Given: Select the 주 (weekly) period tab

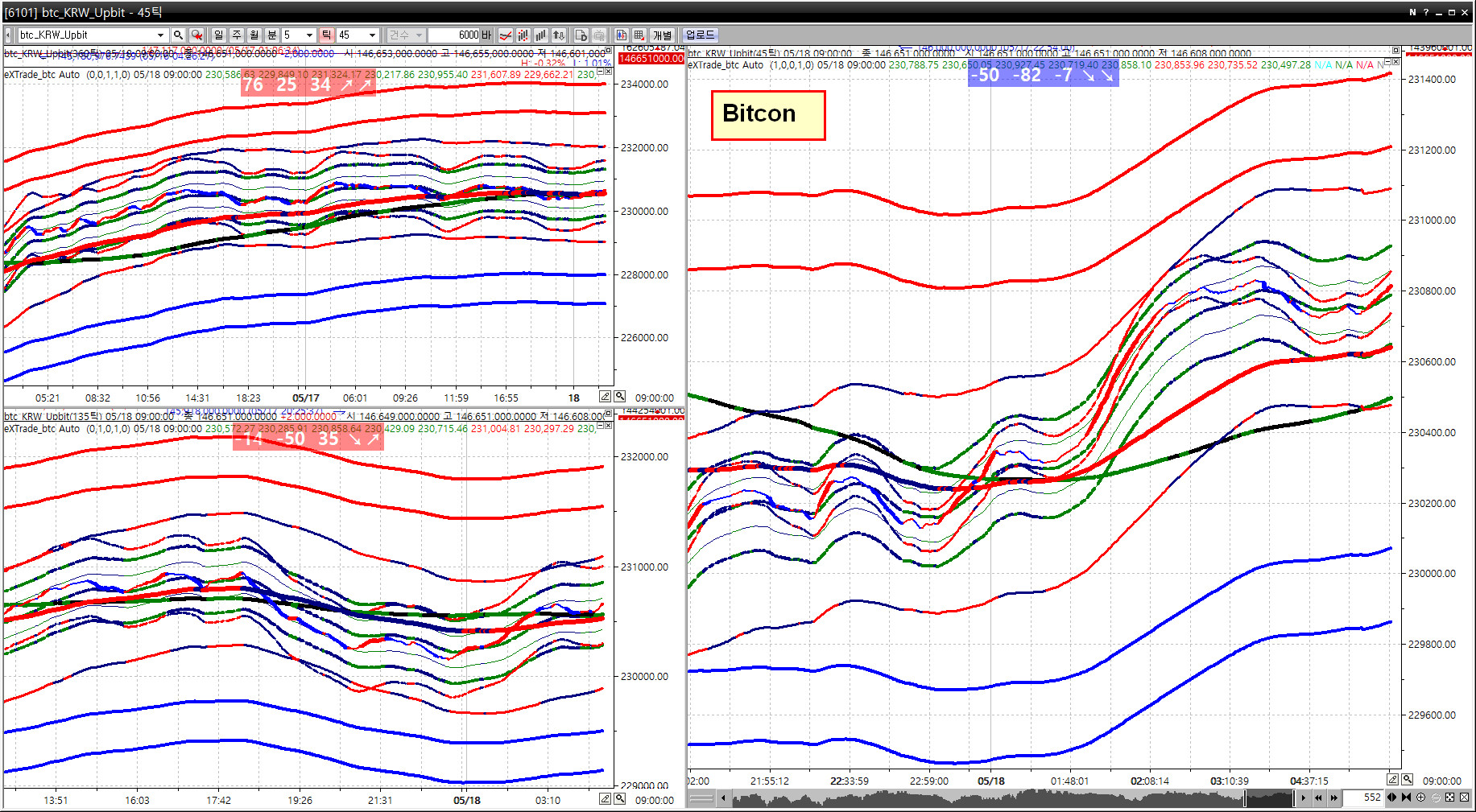Looking at the screenshot, I should pyautogui.click(x=236, y=35).
